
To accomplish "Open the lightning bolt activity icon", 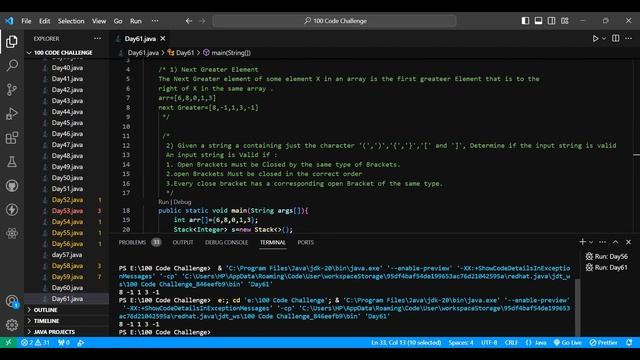I will [12, 210].
